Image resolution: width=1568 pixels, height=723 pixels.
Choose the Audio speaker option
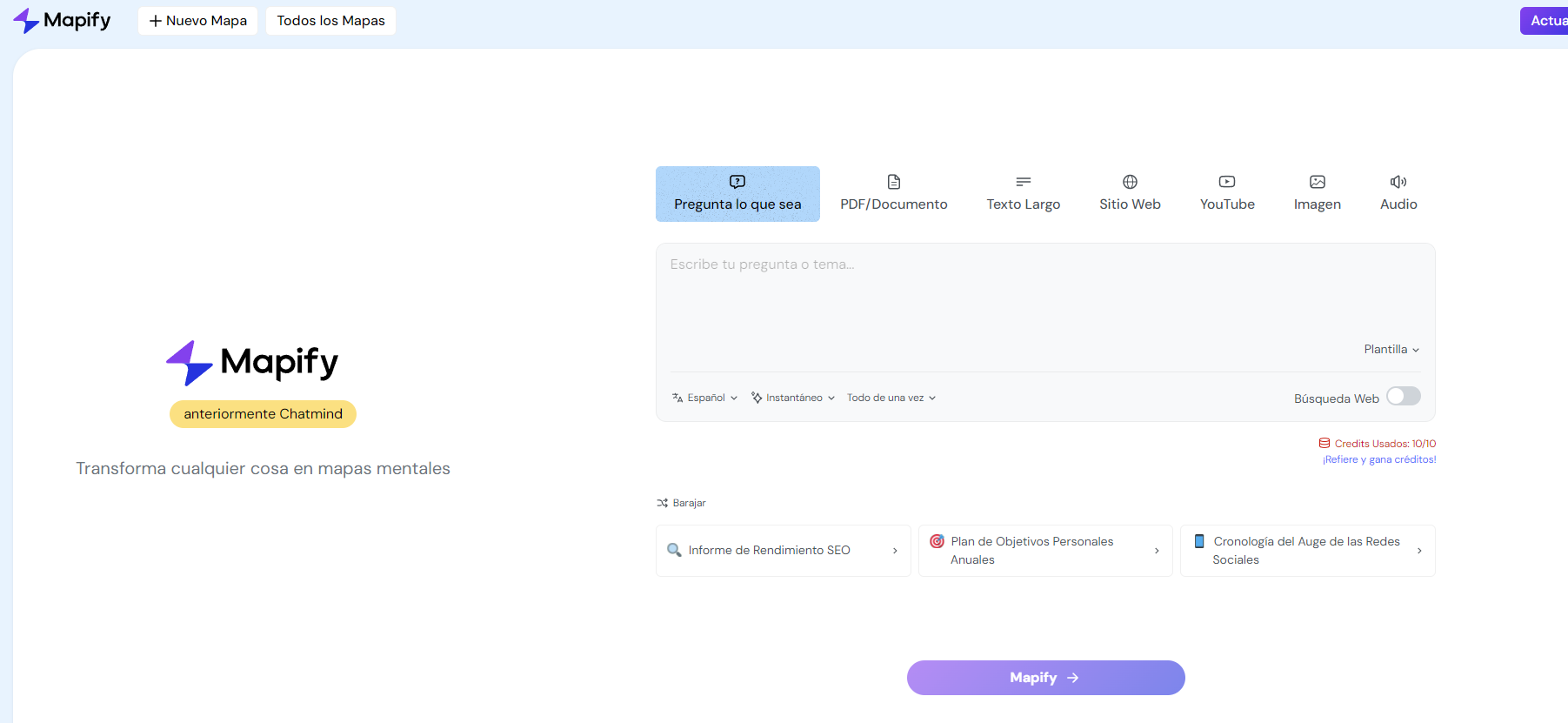click(1398, 183)
